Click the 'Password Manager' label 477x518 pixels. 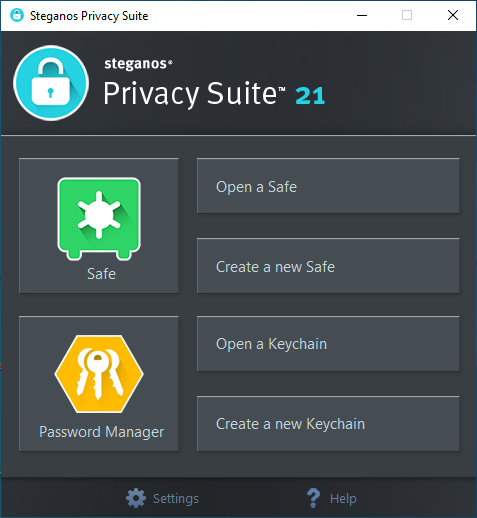click(x=101, y=432)
